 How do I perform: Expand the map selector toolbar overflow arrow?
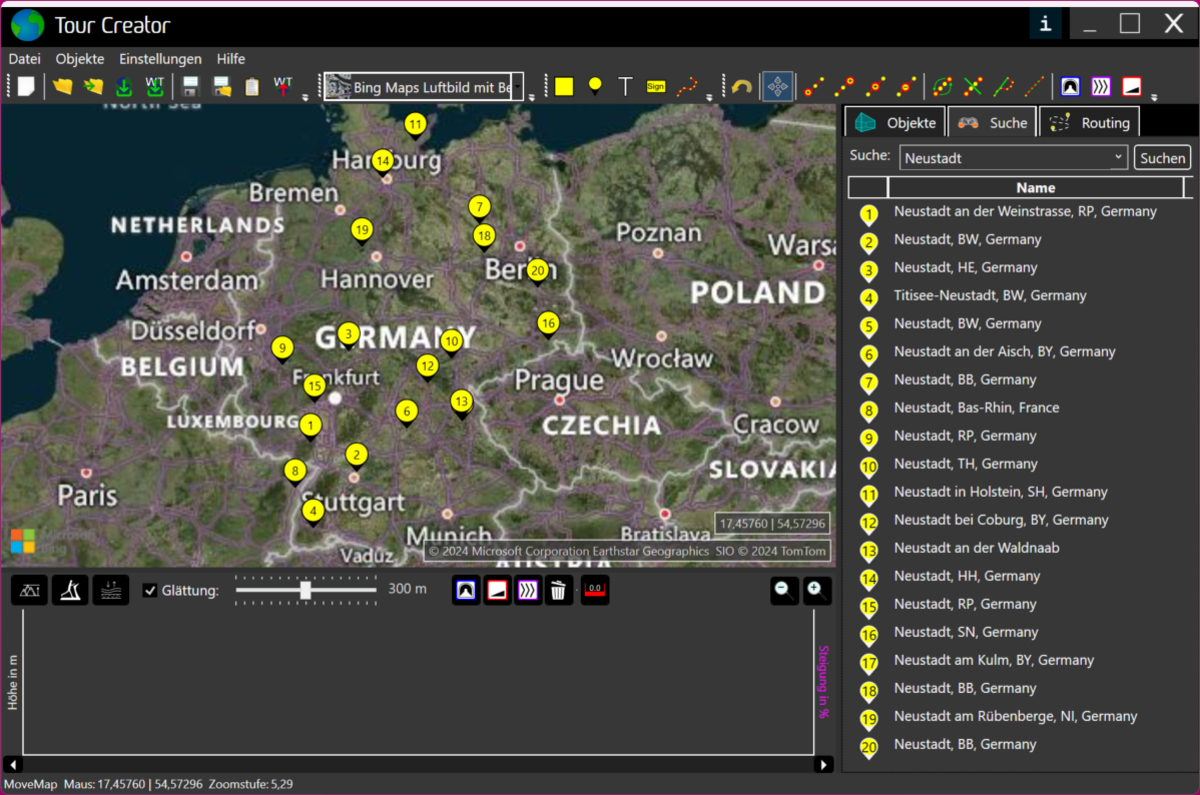(532, 97)
